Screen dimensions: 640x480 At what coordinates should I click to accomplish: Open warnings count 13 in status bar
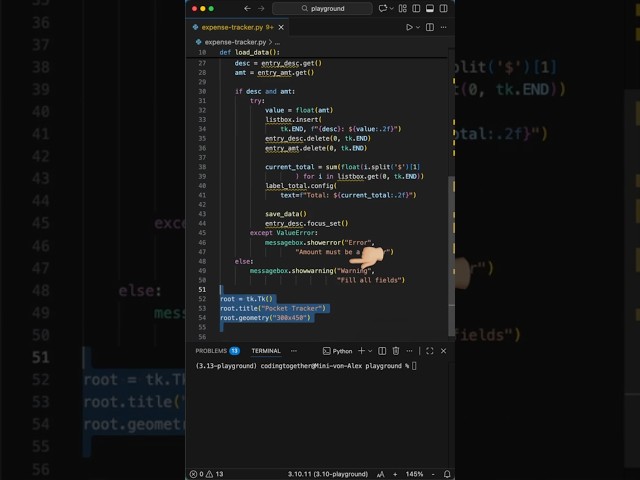(215, 474)
